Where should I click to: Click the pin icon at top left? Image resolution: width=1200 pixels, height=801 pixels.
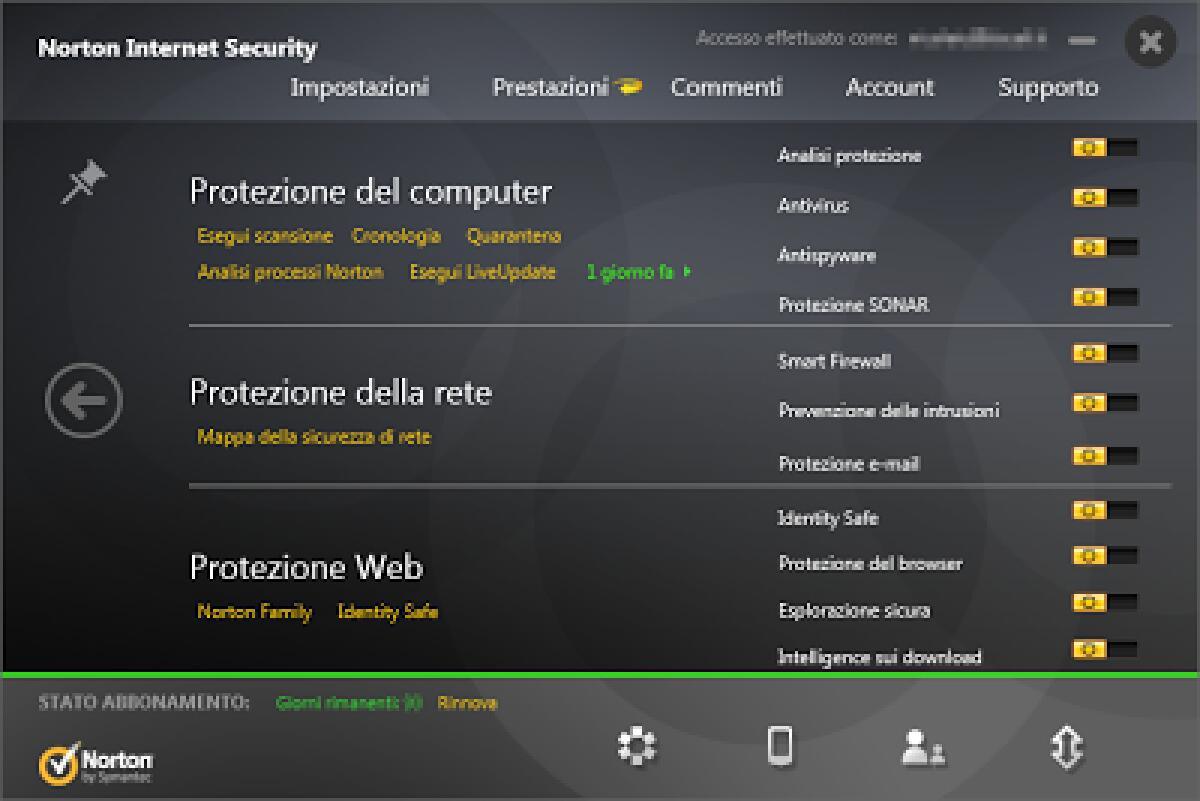[x=85, y=180]
